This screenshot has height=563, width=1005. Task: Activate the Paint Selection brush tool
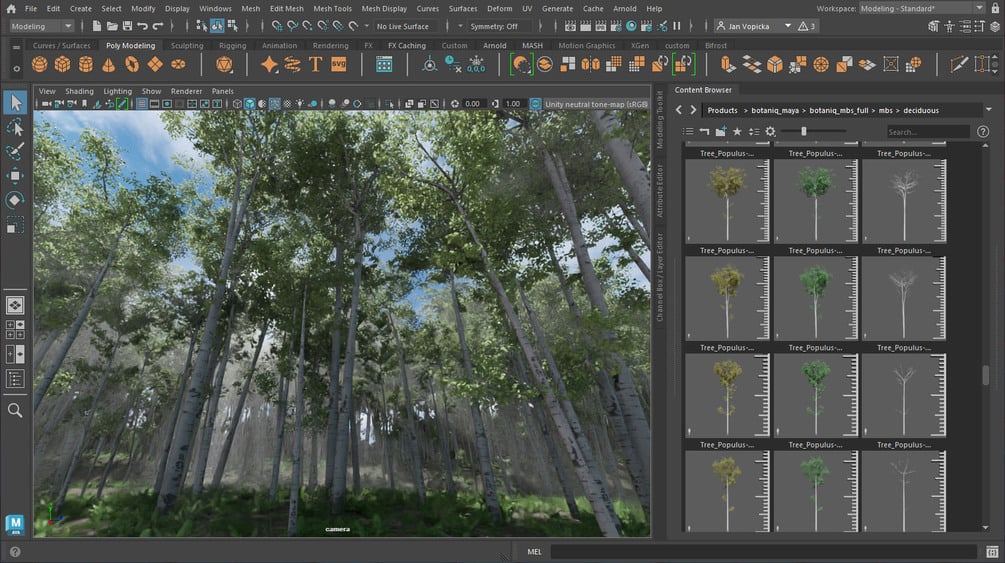pyautogui.click(x=15, y=151)
